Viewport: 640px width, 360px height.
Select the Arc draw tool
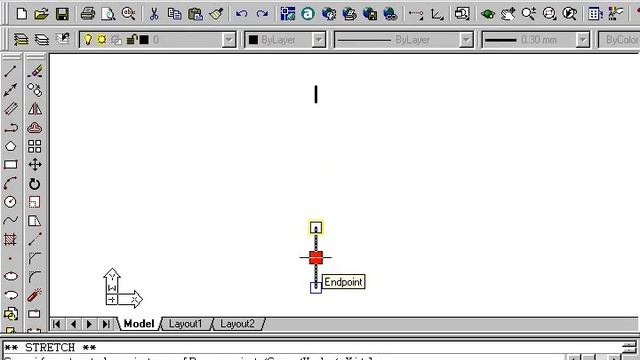[11, 184]
